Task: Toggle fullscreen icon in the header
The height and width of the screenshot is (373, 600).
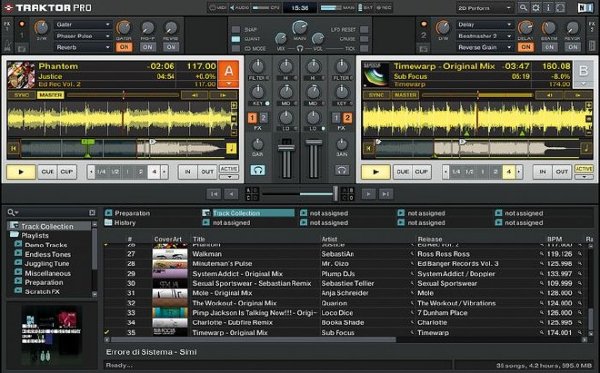Action: [x=560, y=8]
